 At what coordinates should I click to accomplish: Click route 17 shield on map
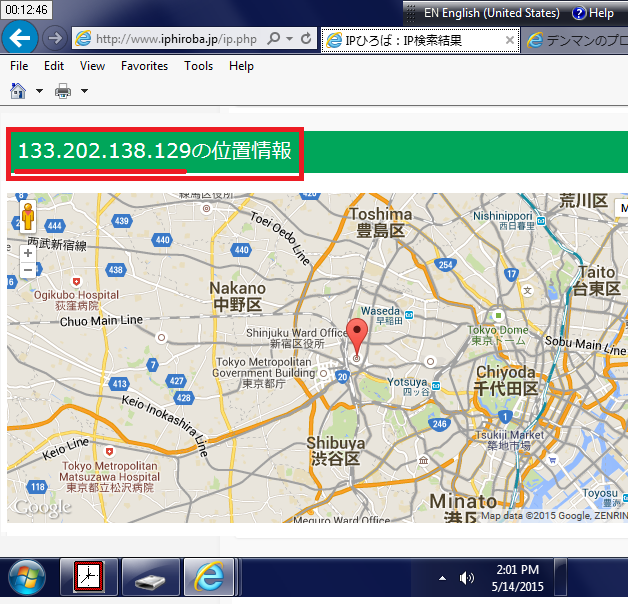coord(511,274)
